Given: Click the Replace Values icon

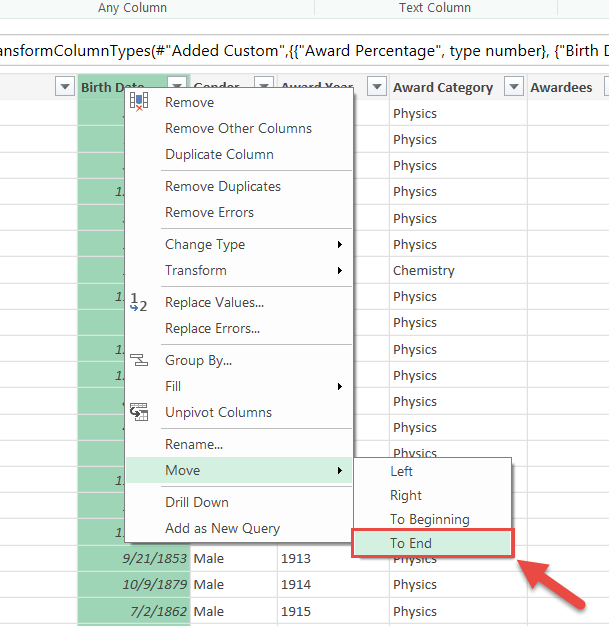Looking at the screenshot, I should [139, 302].
